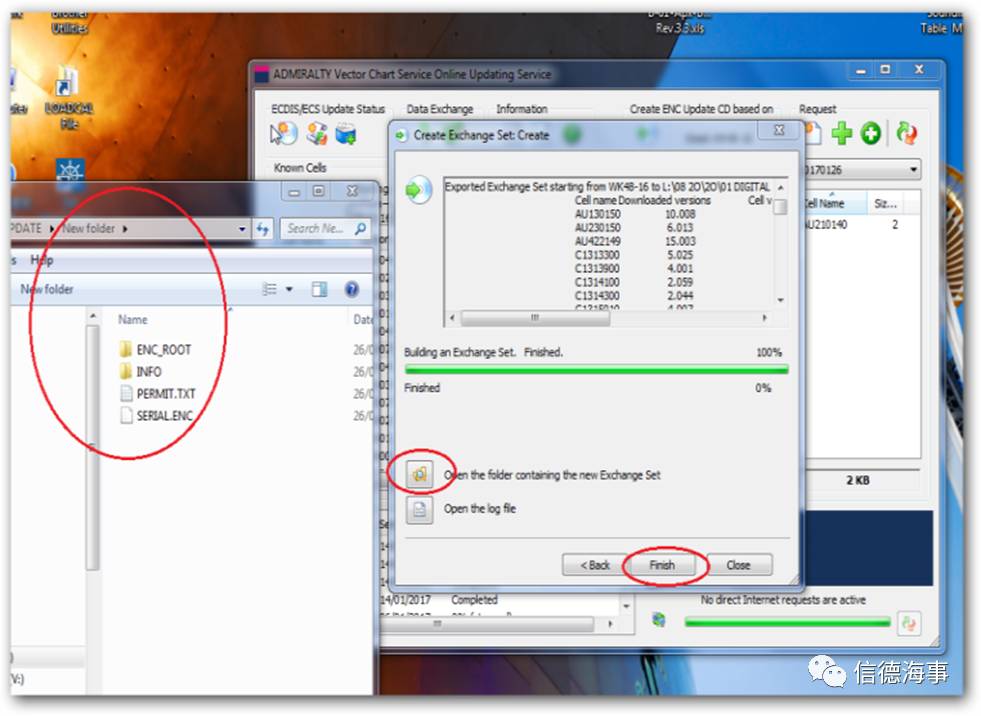This screenshot has width=981, height=716.
Task: Click the Siz... column header
Action: pos(885,203)
